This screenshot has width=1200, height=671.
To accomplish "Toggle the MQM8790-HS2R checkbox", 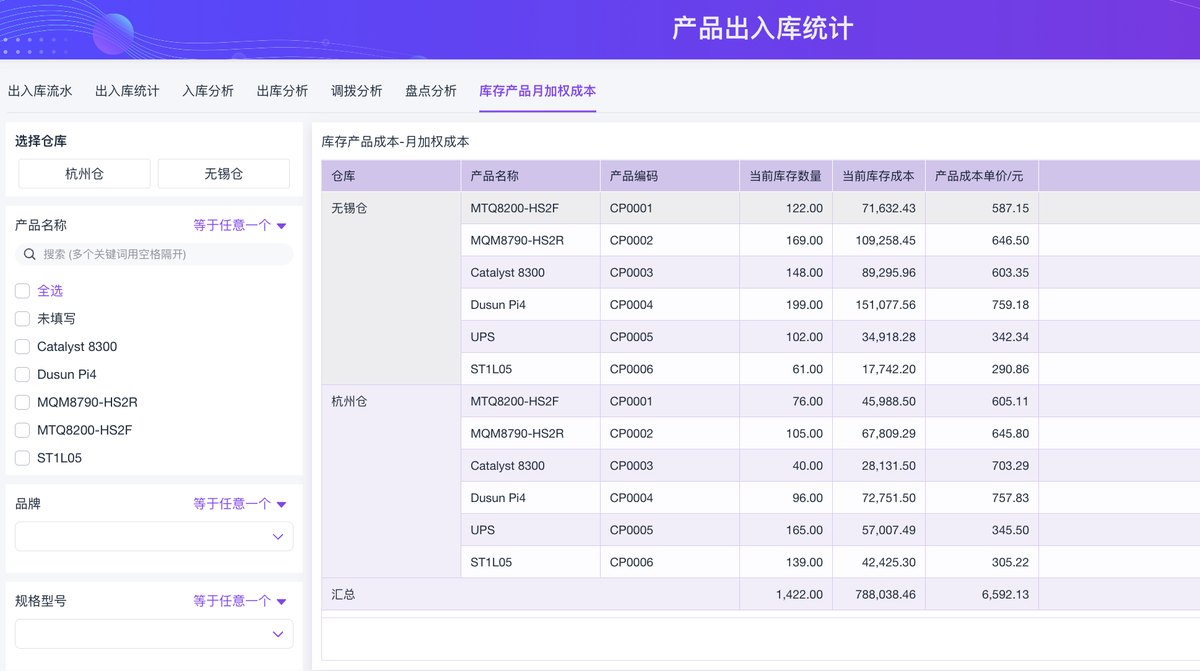I will click(22, 403).
